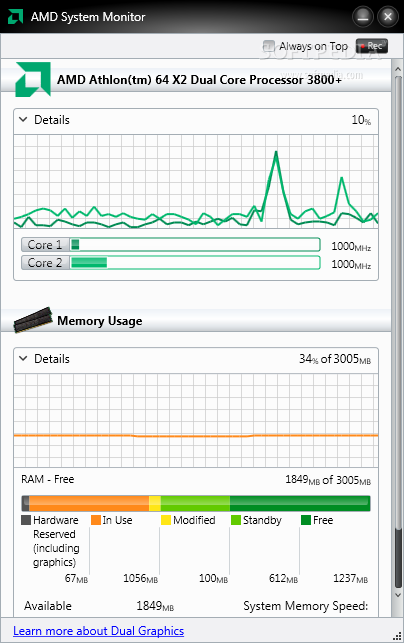Collapse the processor Details section
Viewport: 404px width, 643px height.
click(23, 119)
